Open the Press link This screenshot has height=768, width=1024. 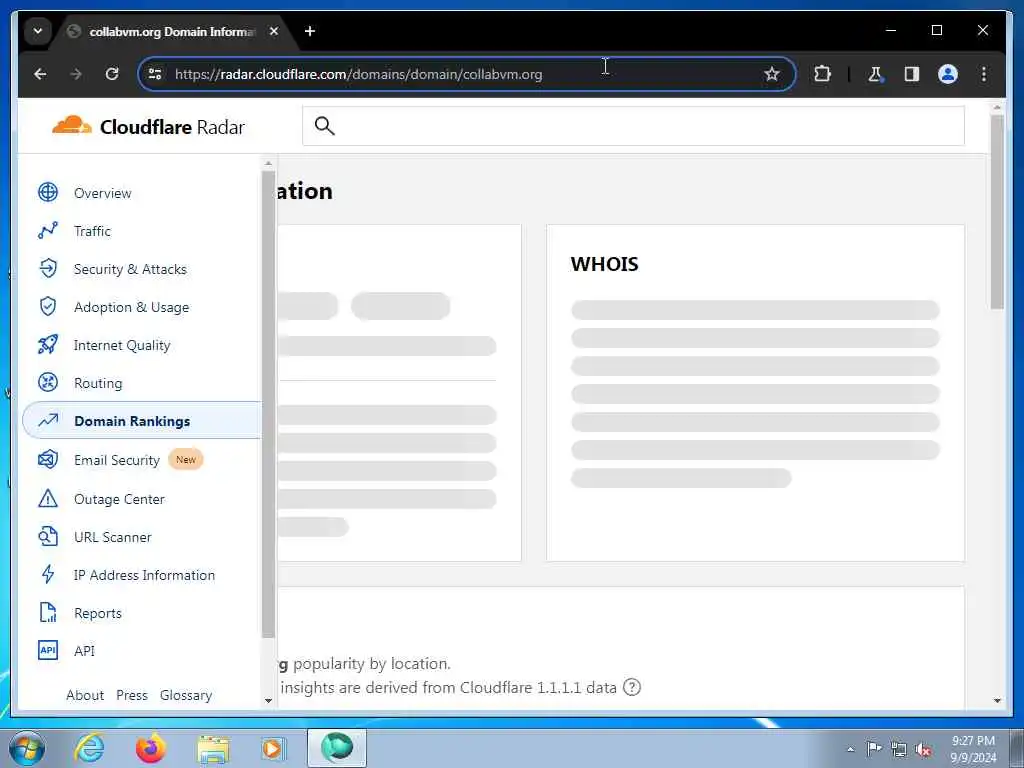(132, 695)
